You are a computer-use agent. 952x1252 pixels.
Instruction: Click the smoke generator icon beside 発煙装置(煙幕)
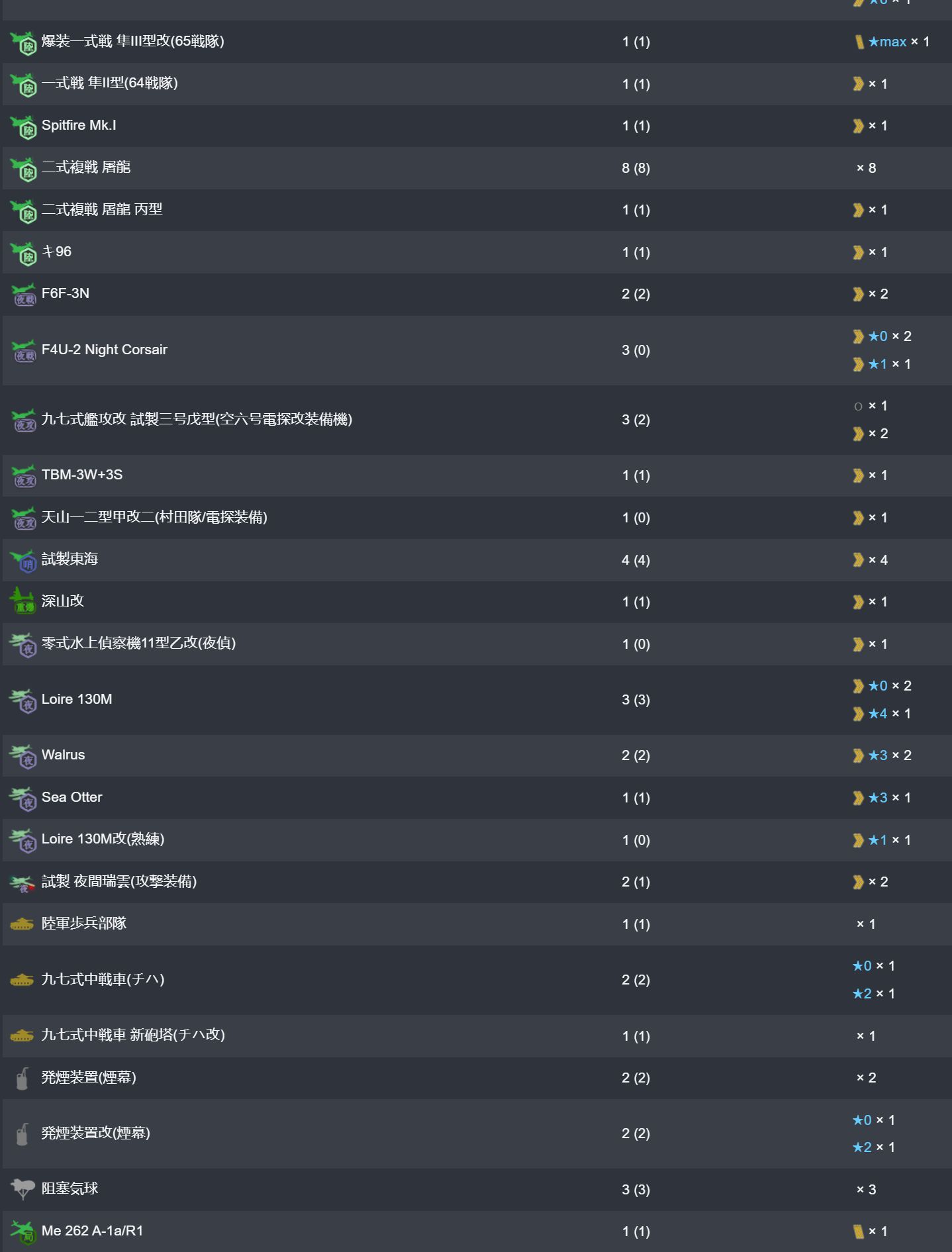coord(23,1079)
